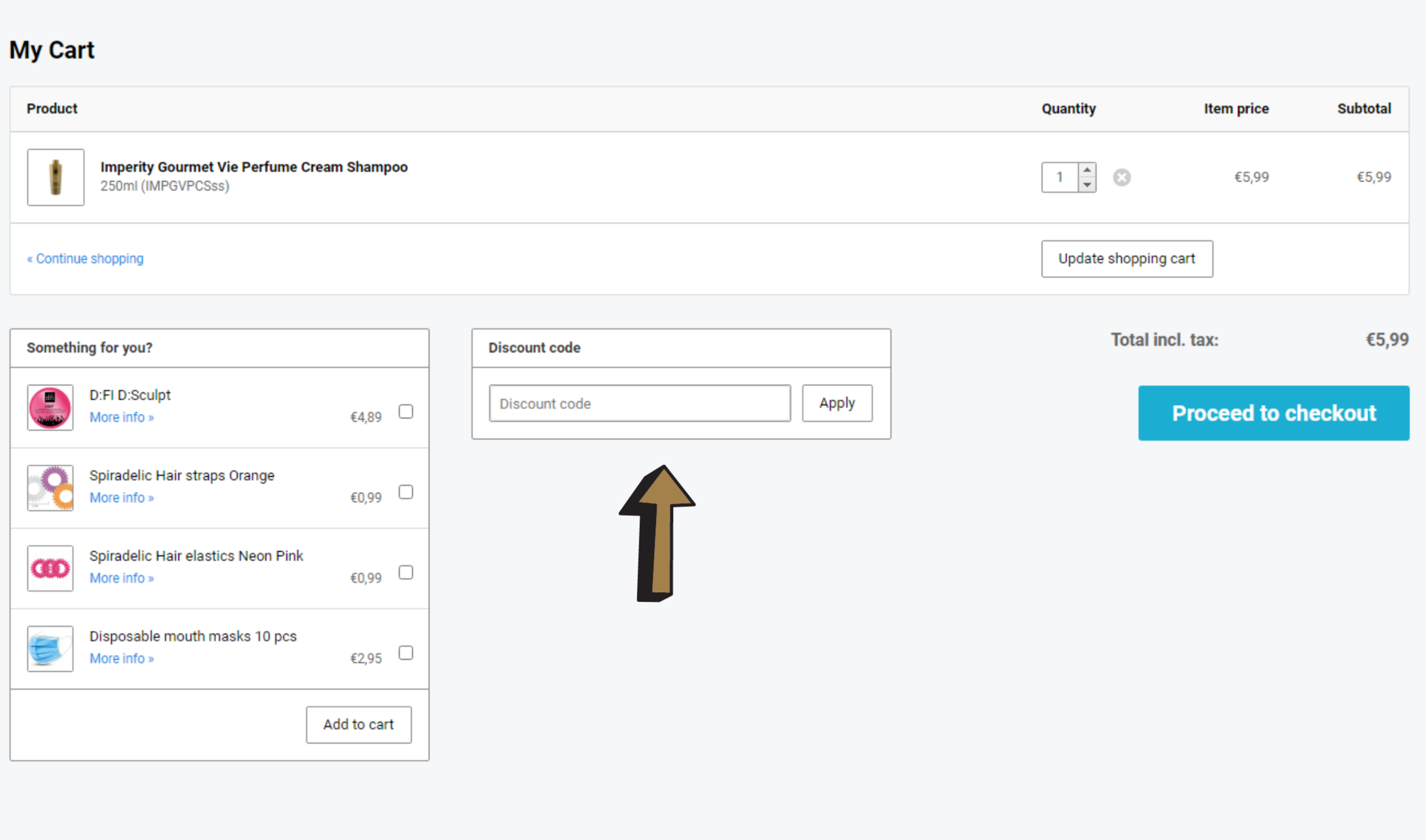Image resolution: width=1426 pixels, height=840 pixels.
Task: Go back via Continue shopping link
Action: [x=85, y=258]
